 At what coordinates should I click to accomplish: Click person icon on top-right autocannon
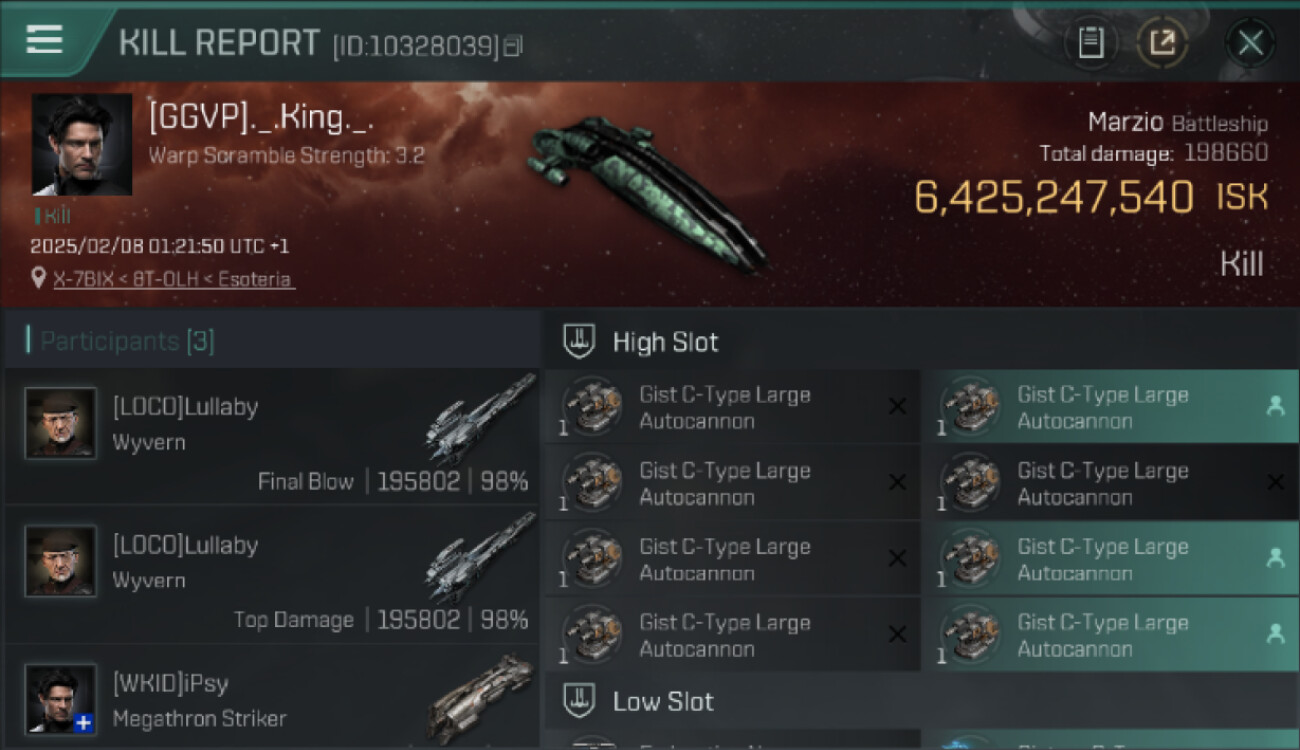click(1275, 406)
